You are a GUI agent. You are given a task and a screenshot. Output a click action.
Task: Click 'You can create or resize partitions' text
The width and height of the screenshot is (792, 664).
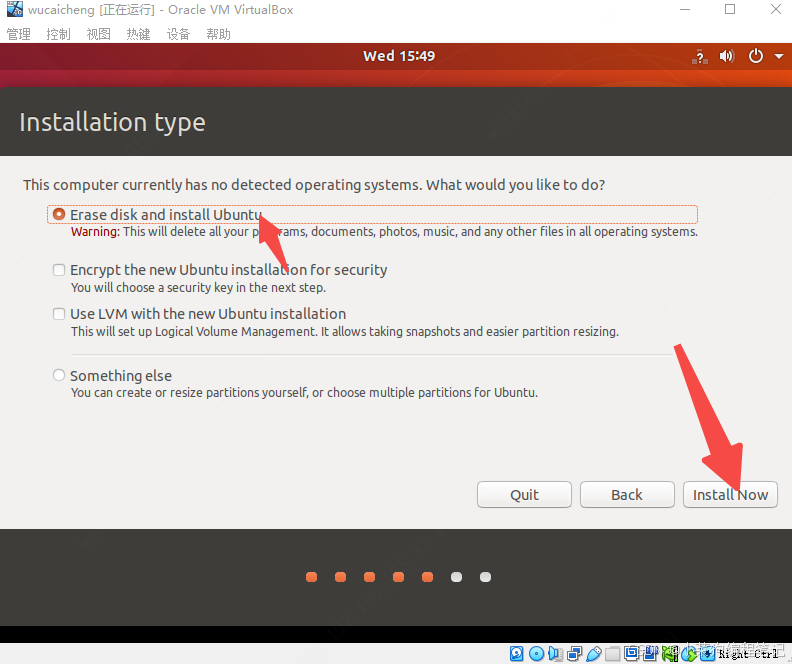(x=304, y=392)
